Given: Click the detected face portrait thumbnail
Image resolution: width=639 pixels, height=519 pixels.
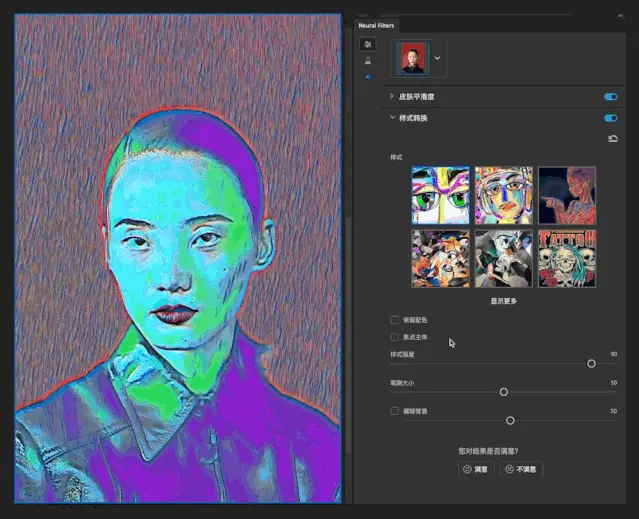Looking at the screenshot, I should 413,58.
